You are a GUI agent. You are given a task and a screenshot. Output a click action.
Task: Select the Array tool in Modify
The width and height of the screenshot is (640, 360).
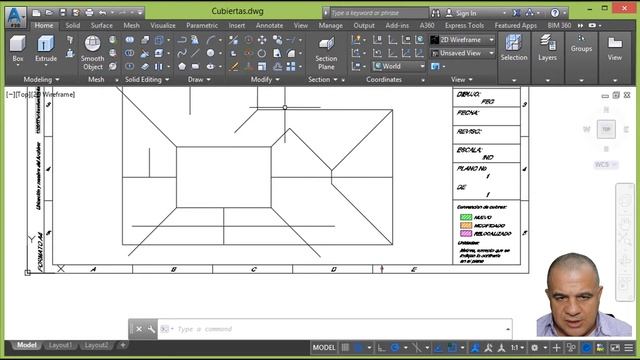pyautogui.click(x=291, y=66)
